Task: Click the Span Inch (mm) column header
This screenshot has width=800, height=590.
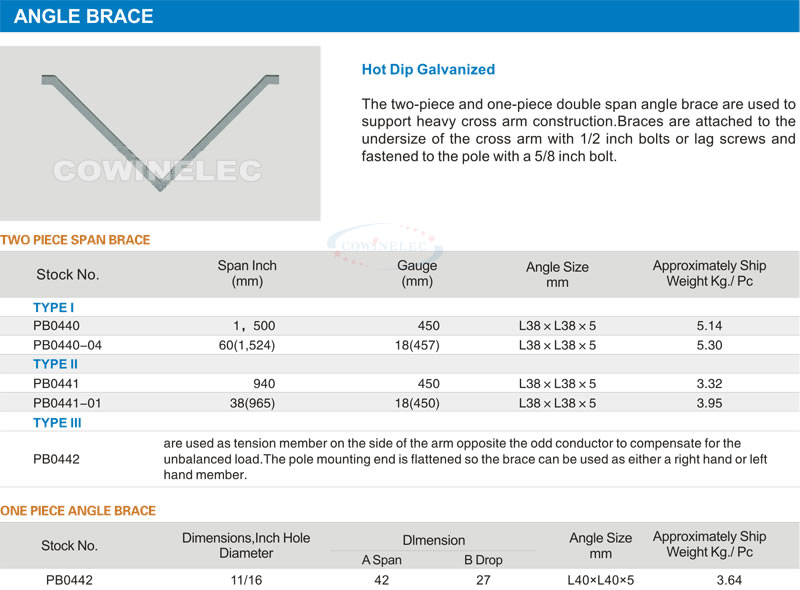Action: pyautogui.click(x=247, y=274)
